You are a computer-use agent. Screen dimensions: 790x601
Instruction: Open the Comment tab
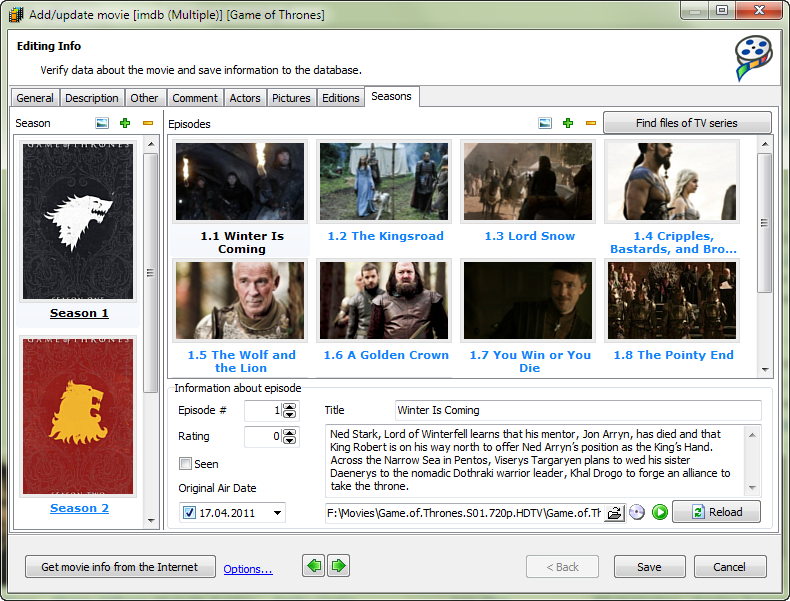195,98
